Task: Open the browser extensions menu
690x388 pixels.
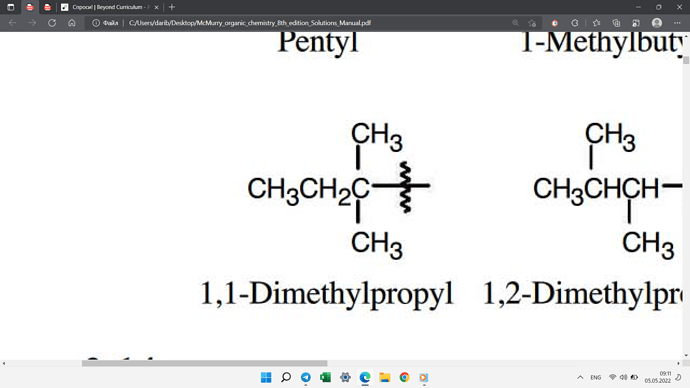Action: pyautogui.click(x=575, y=23)
